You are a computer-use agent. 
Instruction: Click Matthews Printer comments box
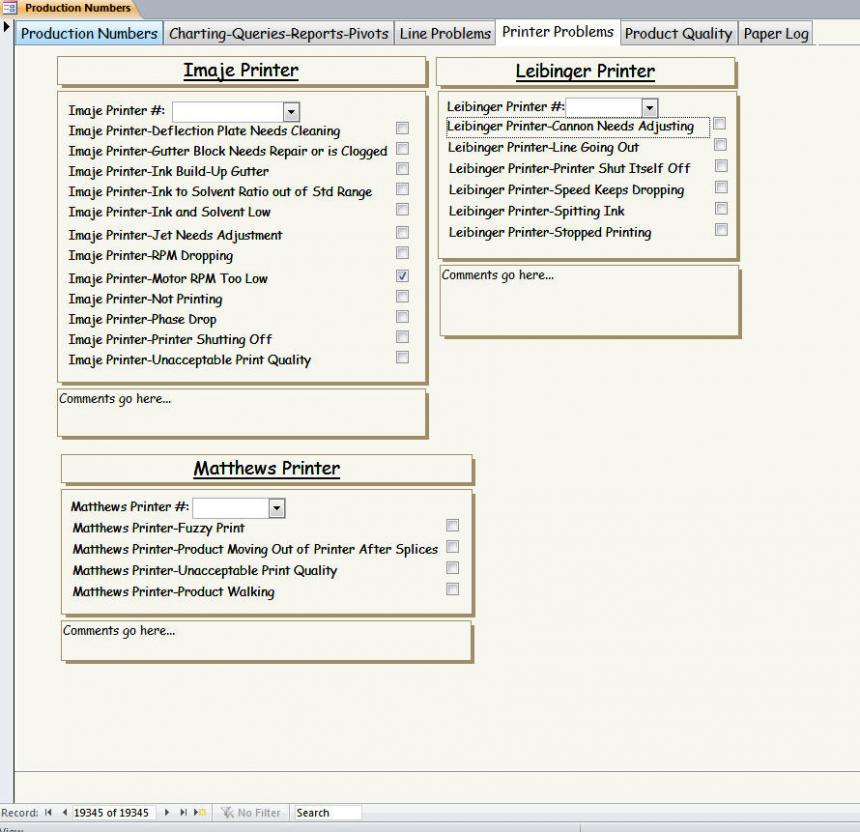(x=267, y=641)
